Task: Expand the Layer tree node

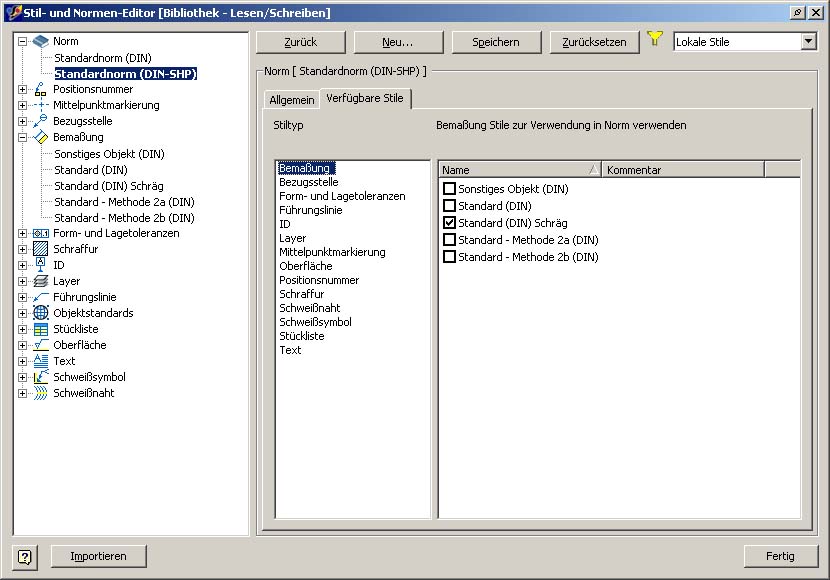Action: point(22,281)
